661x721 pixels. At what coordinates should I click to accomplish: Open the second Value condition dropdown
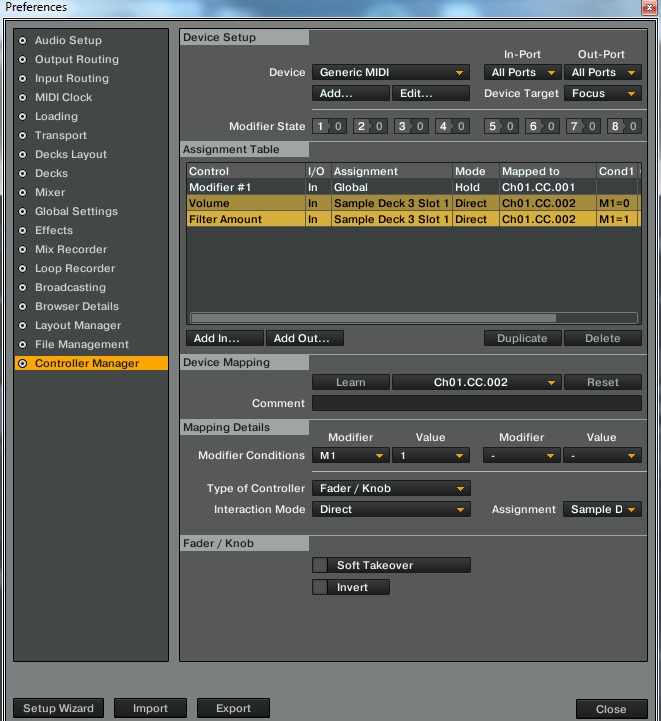[x=603, y=456]
